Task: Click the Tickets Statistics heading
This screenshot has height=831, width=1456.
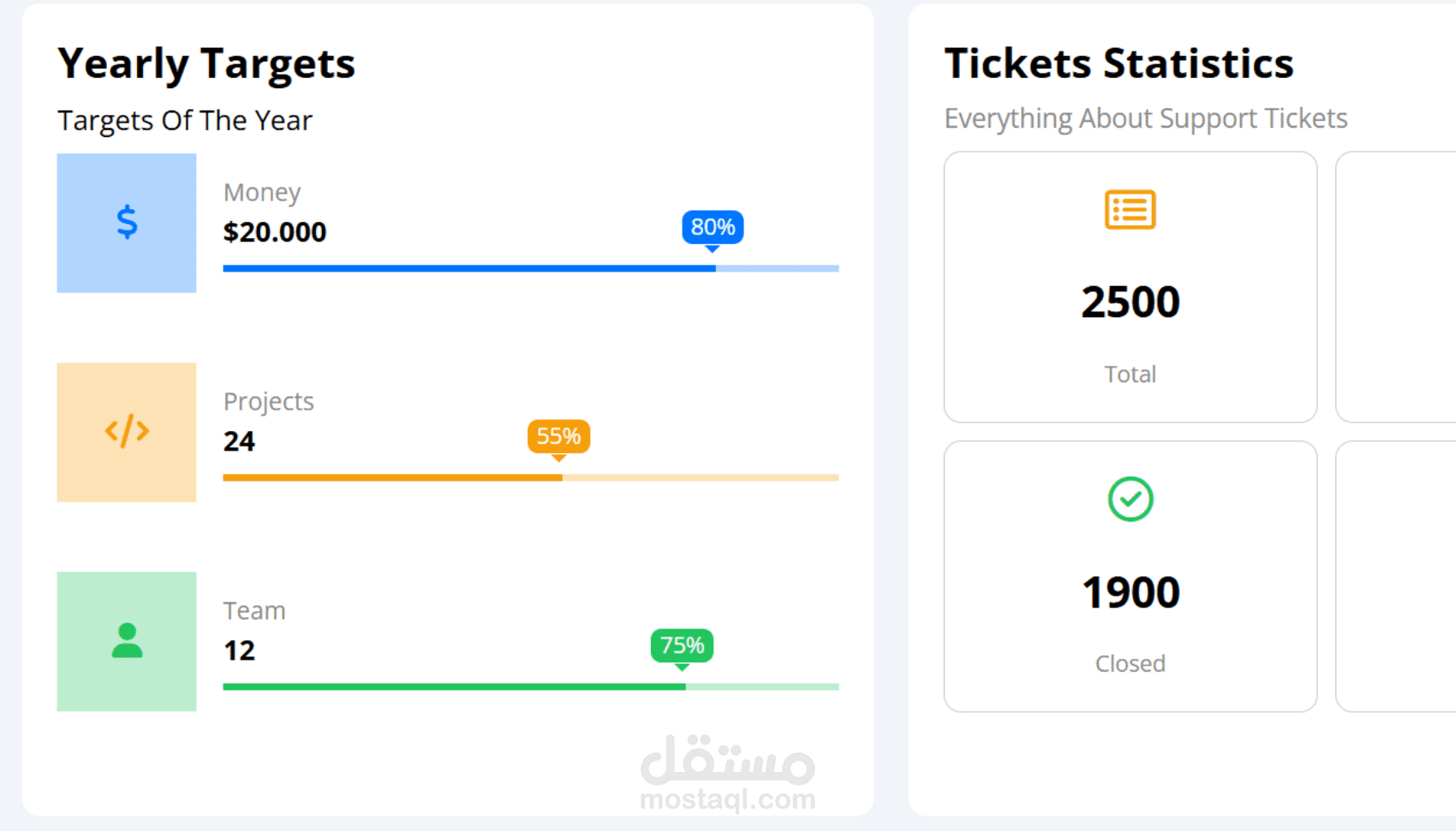Action: point(1119,63)
